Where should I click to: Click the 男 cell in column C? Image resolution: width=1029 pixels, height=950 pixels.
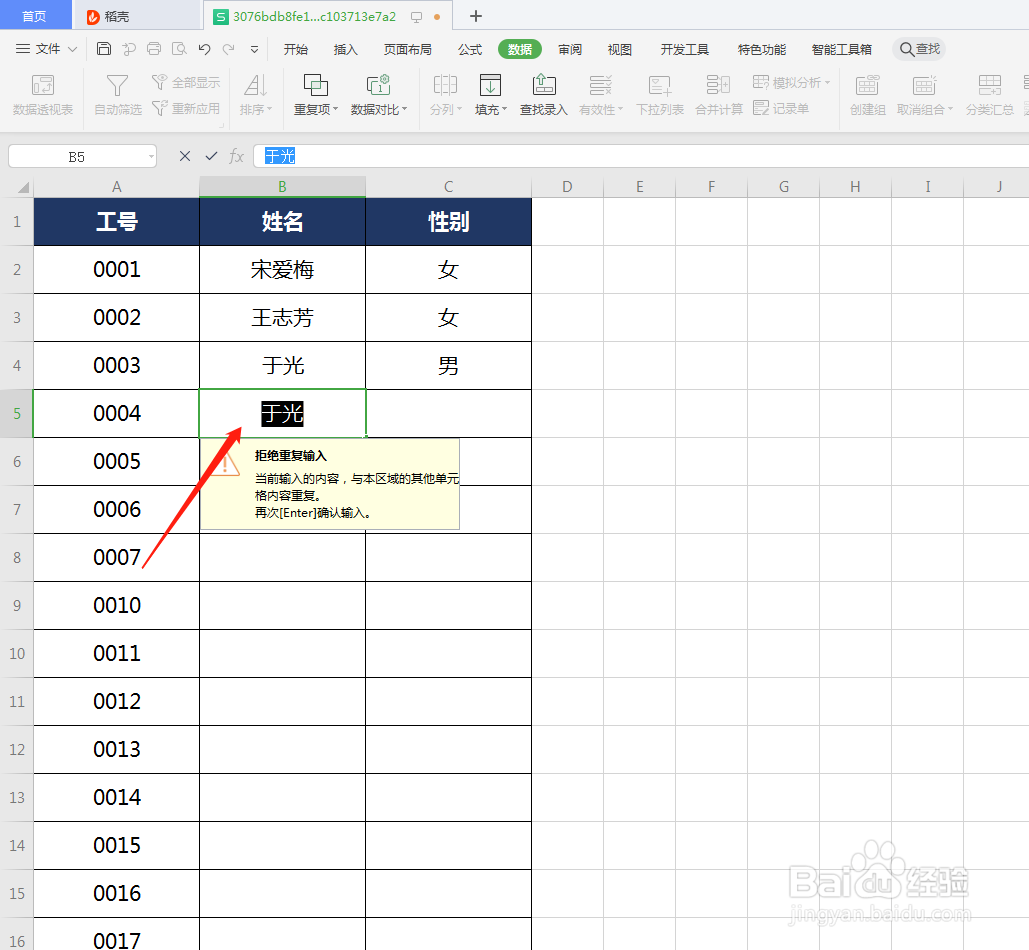(x=448, y=365)
